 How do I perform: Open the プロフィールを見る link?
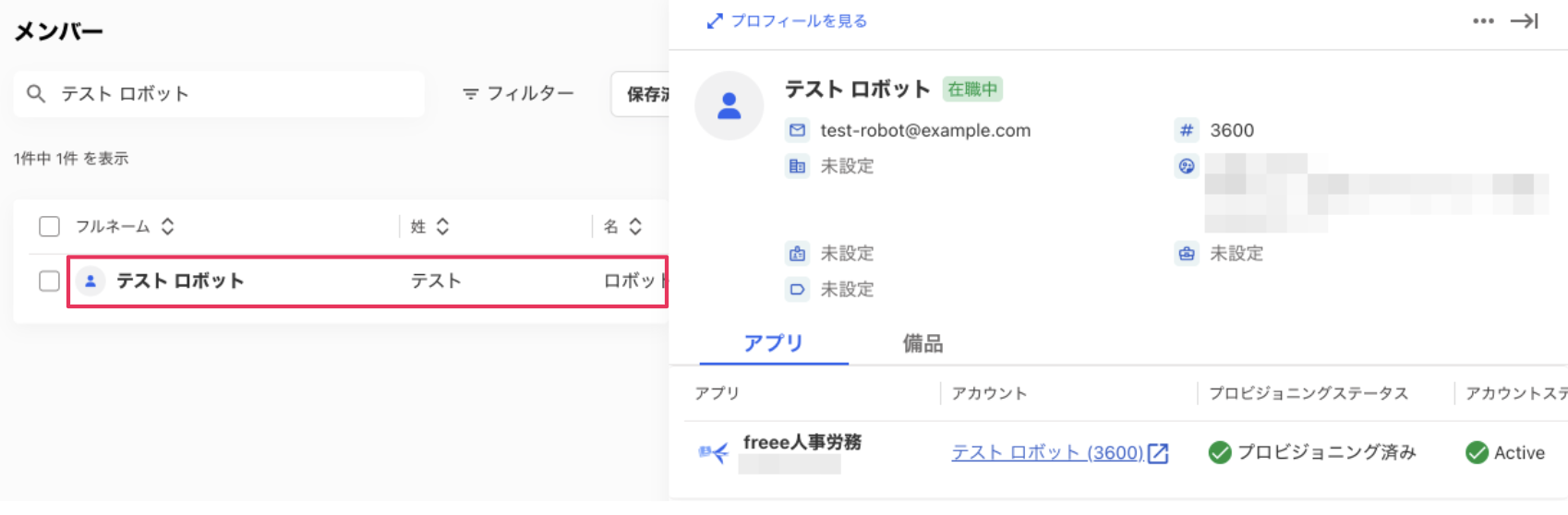tap(787, 20)
